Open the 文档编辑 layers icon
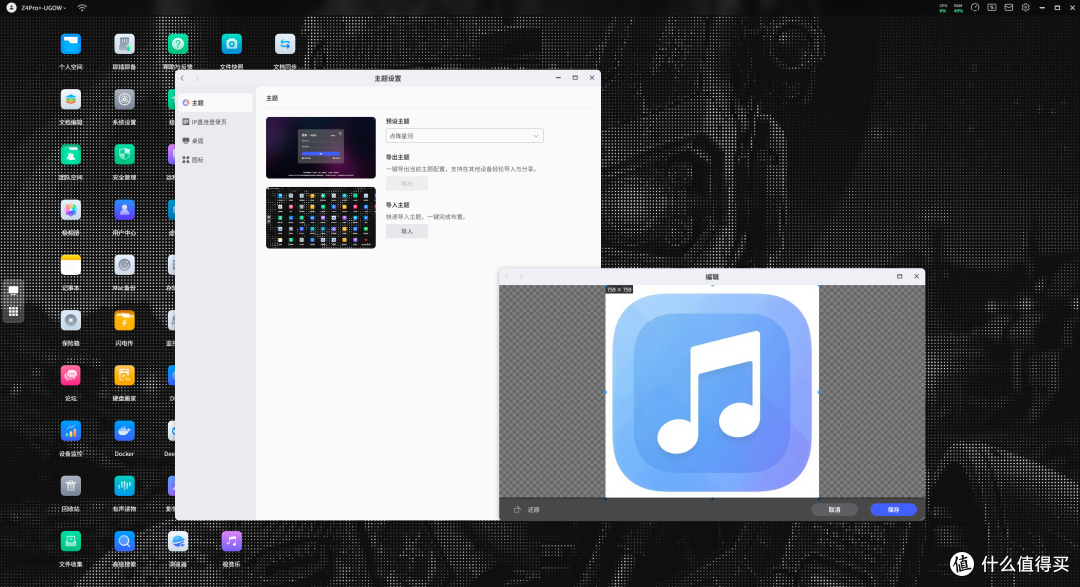This screenshot has height=587, width=1080. 70,100
